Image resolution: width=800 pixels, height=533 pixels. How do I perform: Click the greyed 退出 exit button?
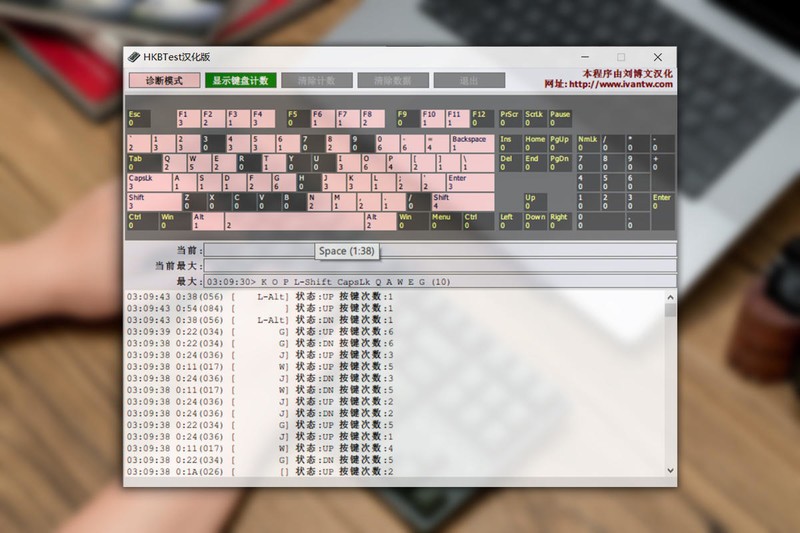[469, 81]
